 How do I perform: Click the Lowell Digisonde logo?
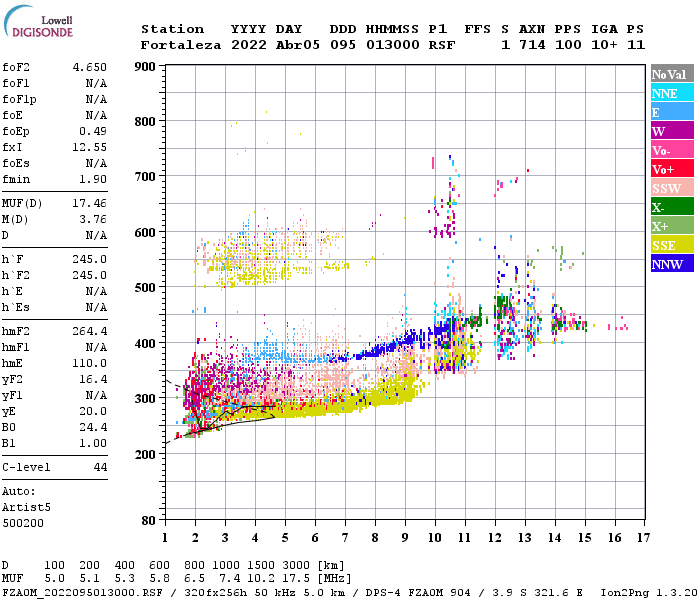click(x=38, y=21)
